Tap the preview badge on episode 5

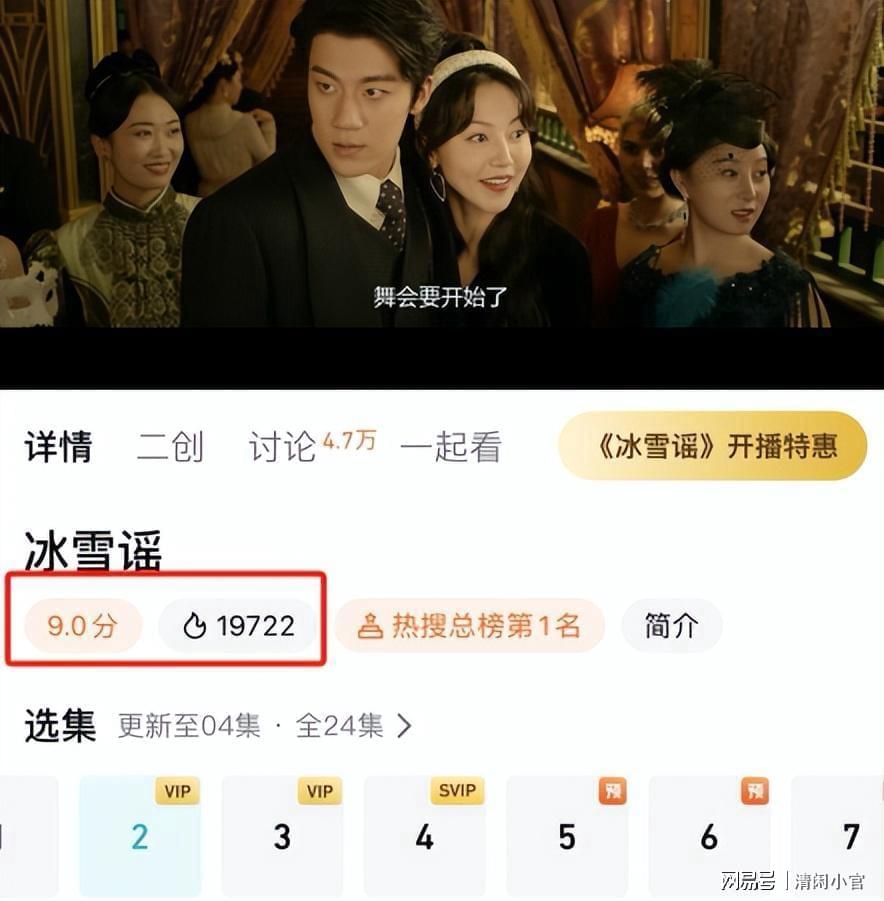(612, 791)
